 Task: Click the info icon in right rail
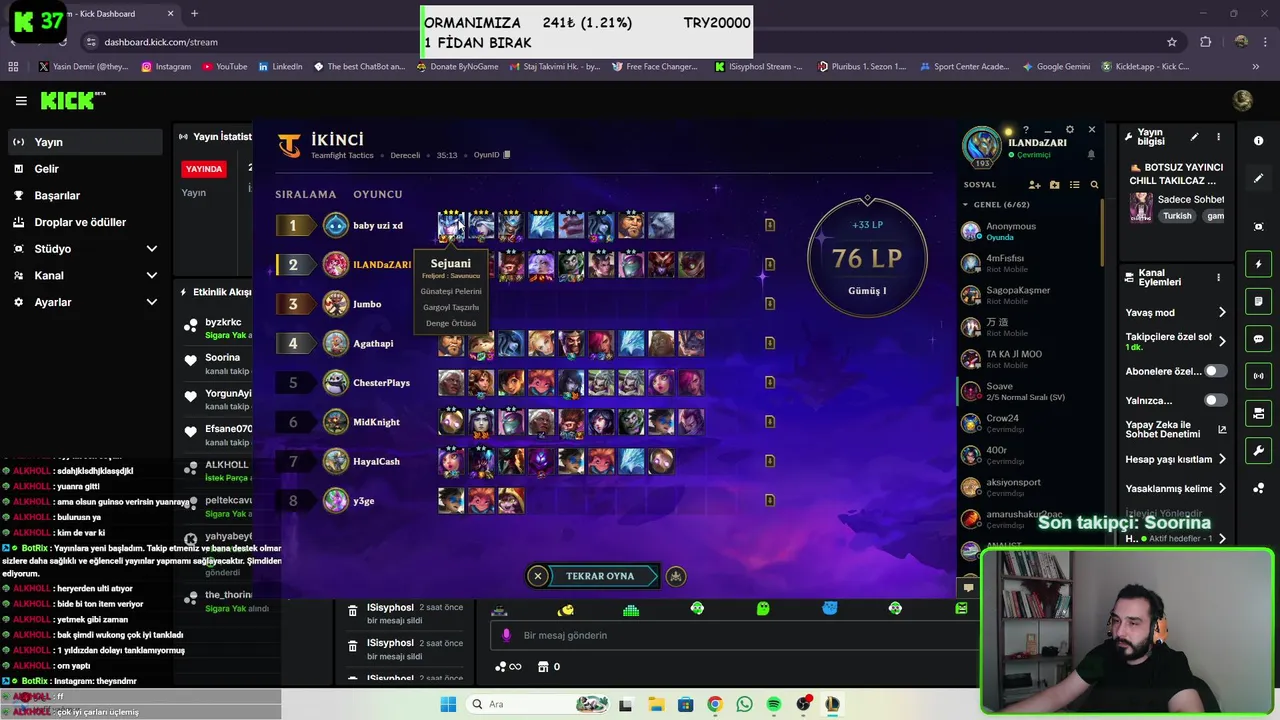click(1259, 141)
